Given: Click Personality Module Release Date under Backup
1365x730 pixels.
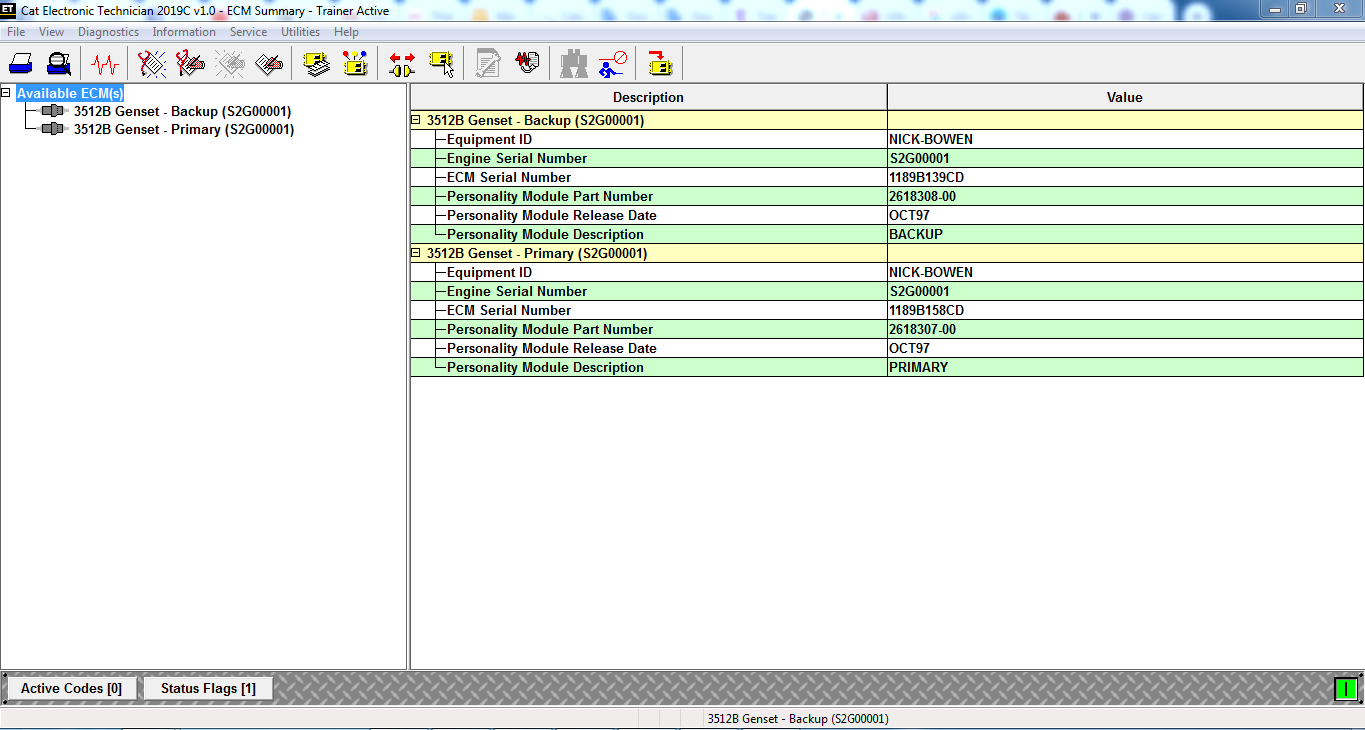Looking at the screenshot, I should coord(552,215).
